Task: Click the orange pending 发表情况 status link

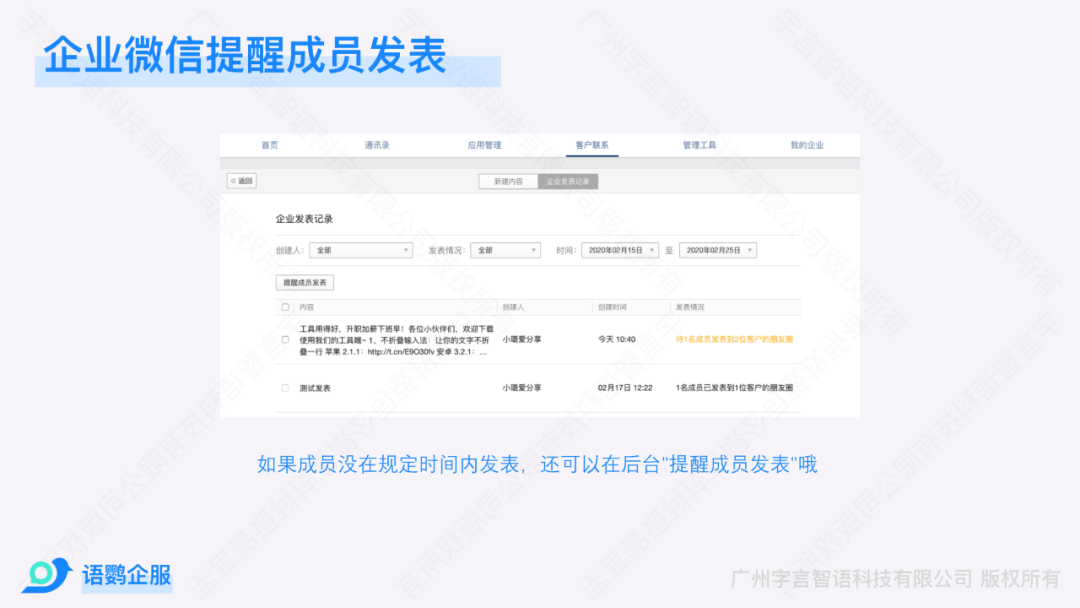Action: click(734, 339)
